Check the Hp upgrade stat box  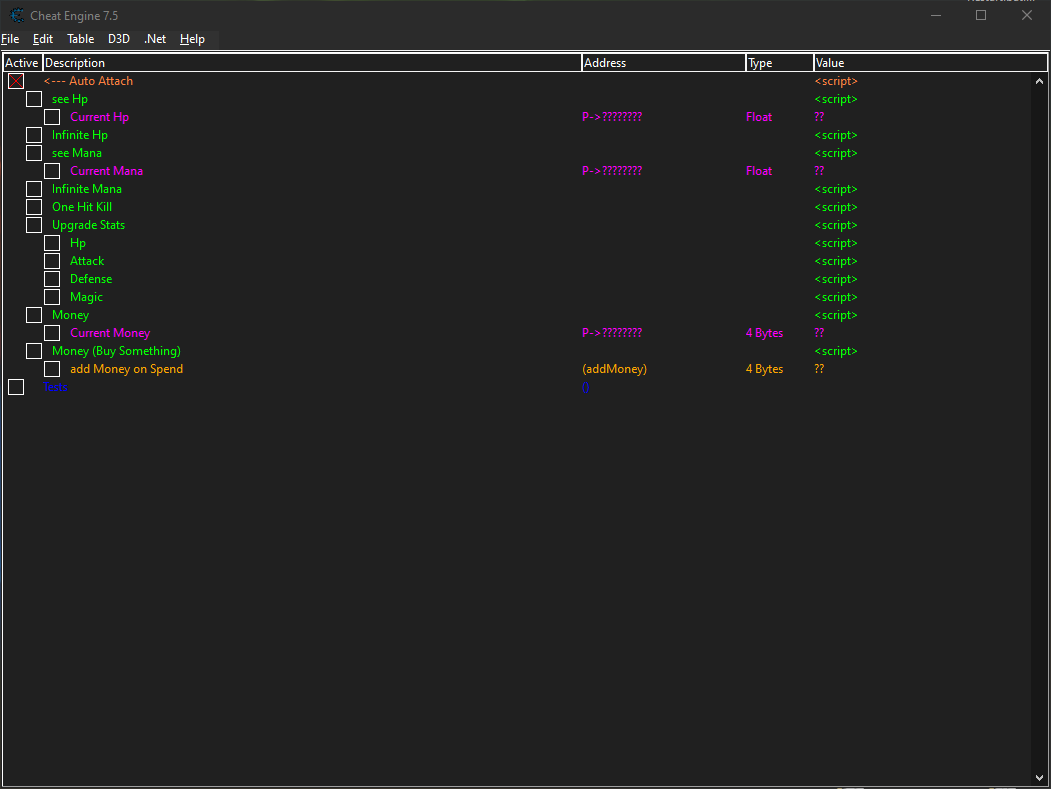(x=52, y=243)
